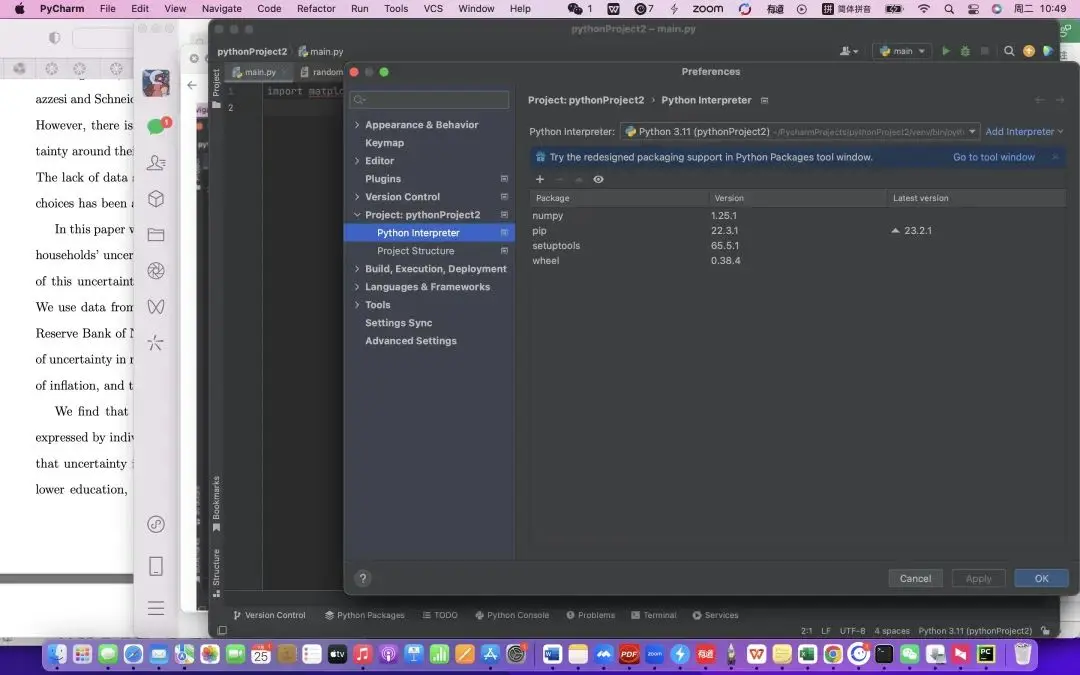Expand Appearance & Behavior settings
This screenshot has width=1080, height=675.
coord(357,125)
